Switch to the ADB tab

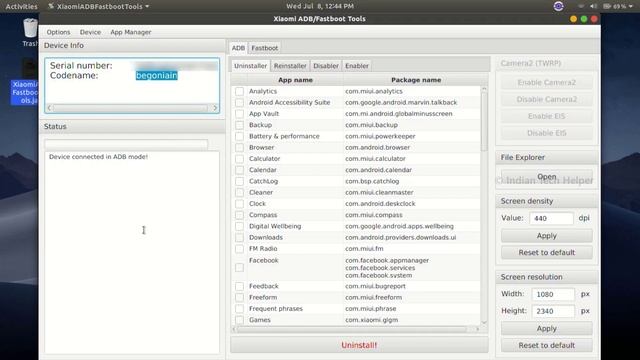[238, 48]
